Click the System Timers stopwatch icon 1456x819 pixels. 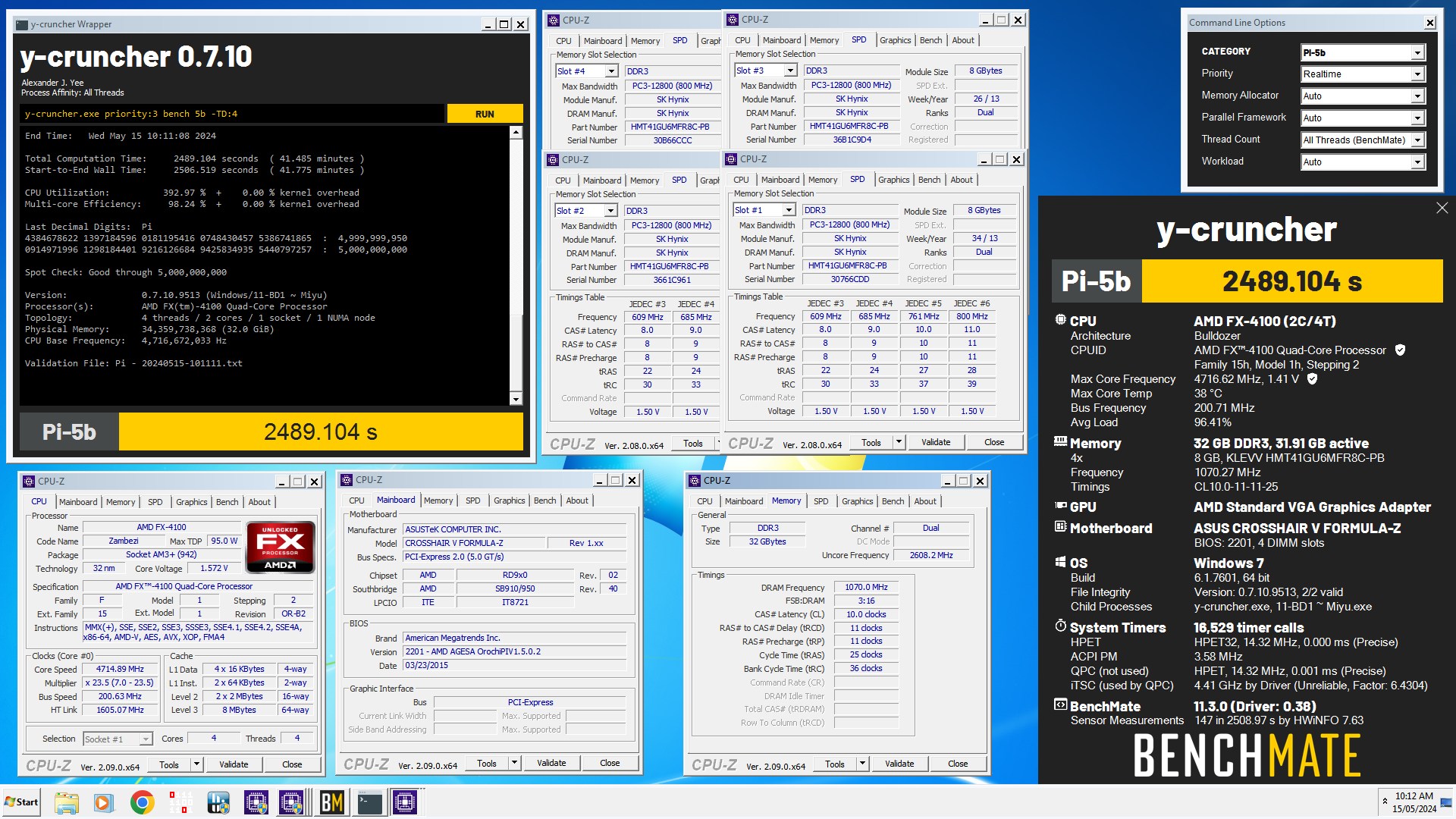(x=1060, y=626)
